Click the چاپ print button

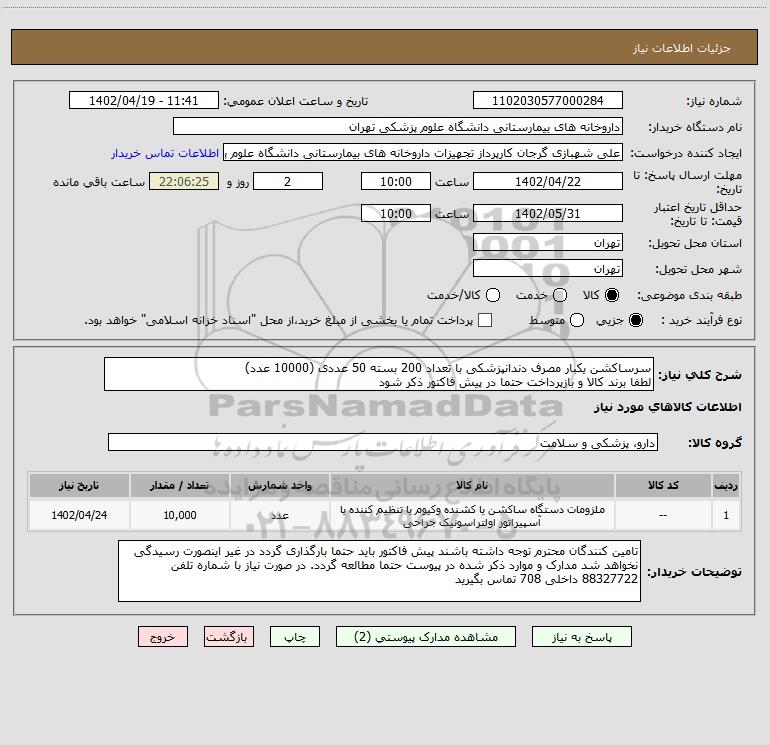(295, 637)
